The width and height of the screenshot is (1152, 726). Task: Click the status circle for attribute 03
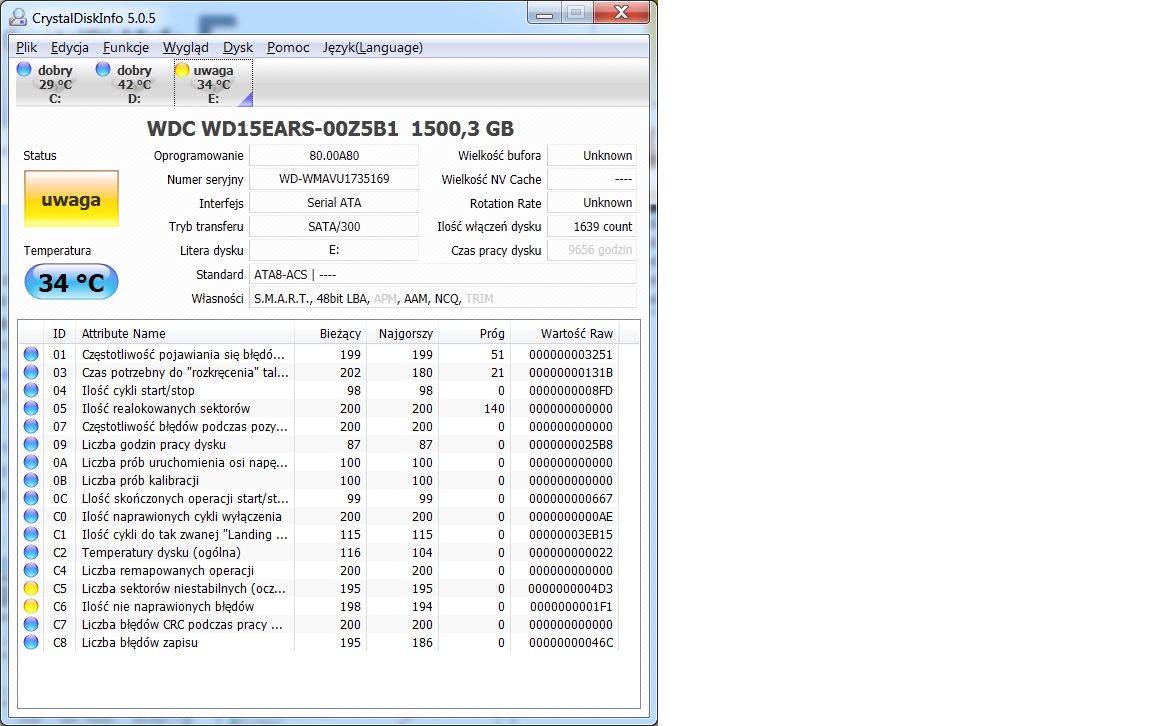(x=31, y=373)
